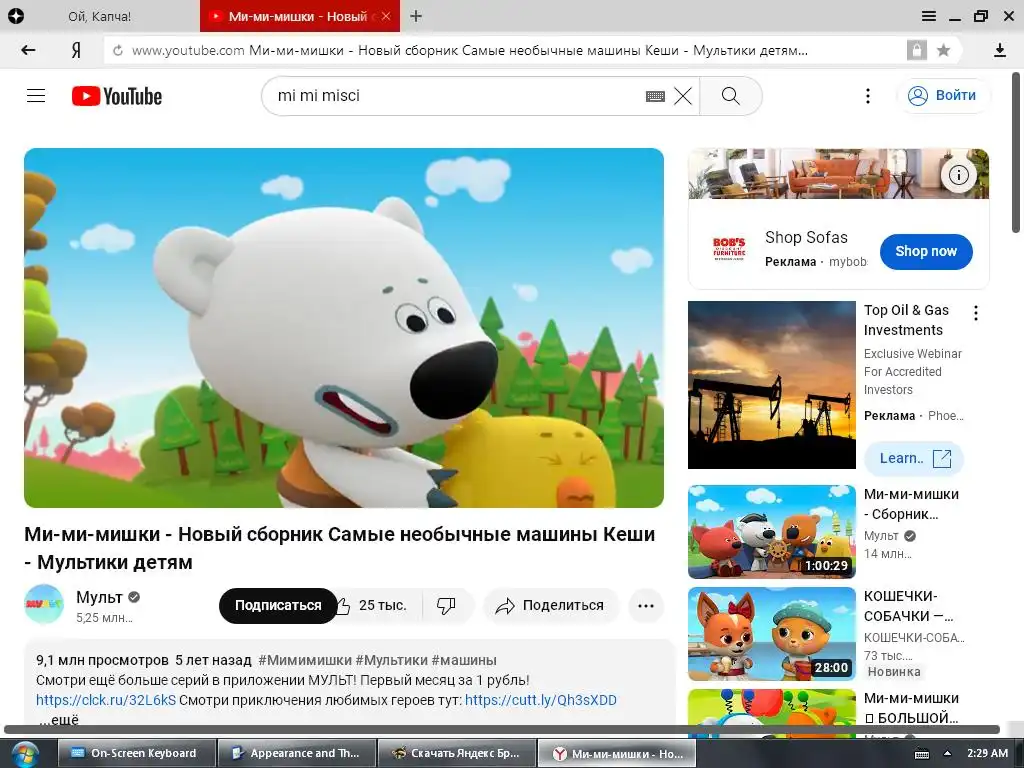
Task: Click the Learn.. external link button
Action: pyautogui.click(x=914, y=458)
